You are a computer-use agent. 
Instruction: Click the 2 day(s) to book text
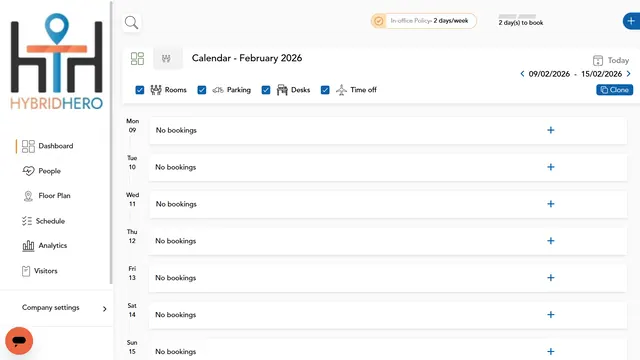point(521,23)
